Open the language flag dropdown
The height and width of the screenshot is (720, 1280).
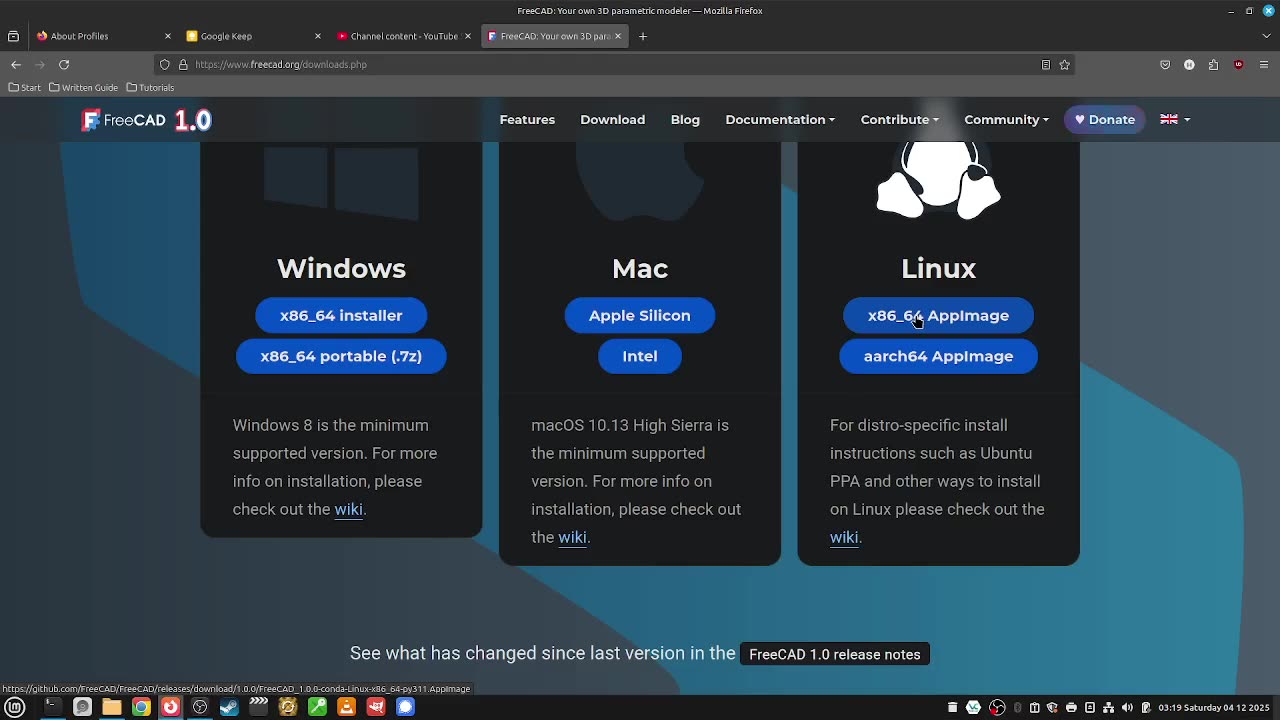(x=1175, y=119)
